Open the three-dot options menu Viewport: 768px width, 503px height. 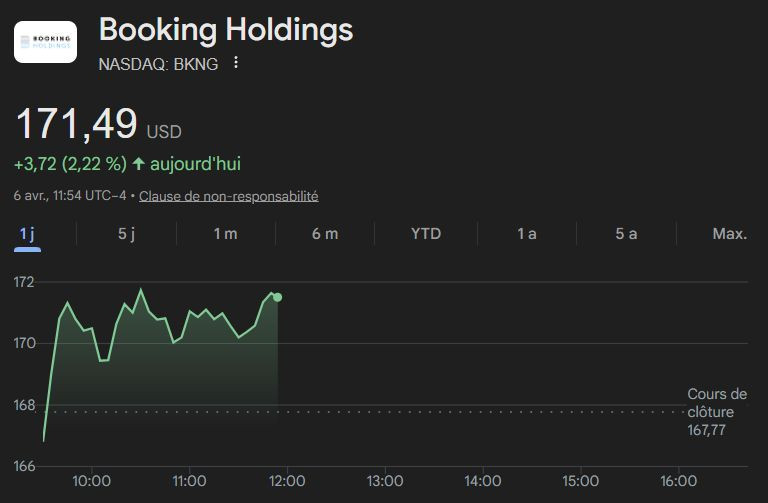click(x=236, y=63)
